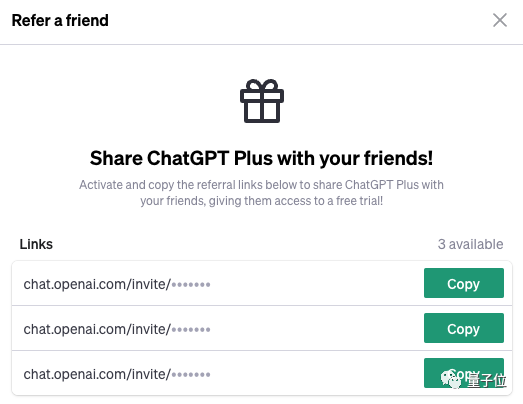
Task: Click the ribbon bow on the gift icon
Action: pyautogui.click(x=262, y=85)
